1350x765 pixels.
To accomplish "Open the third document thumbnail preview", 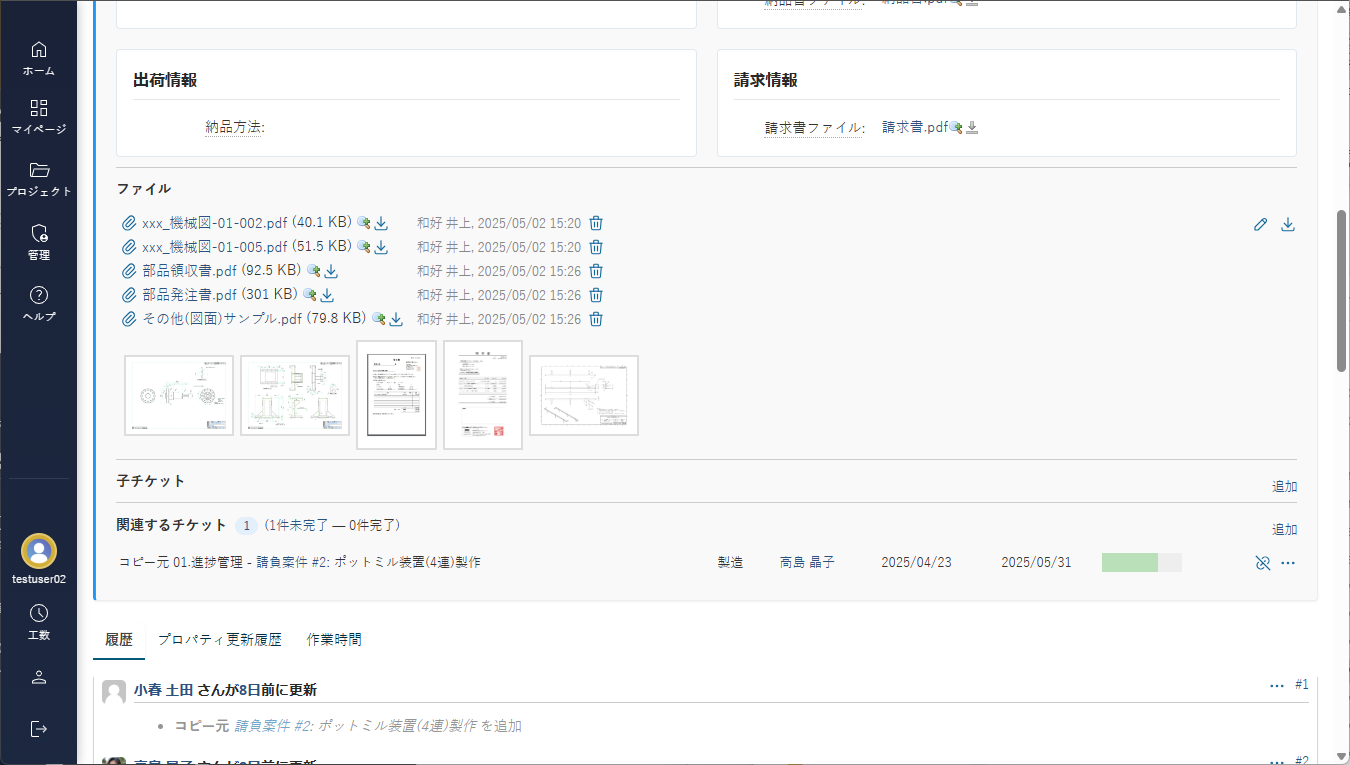I will tap(396, 395).
